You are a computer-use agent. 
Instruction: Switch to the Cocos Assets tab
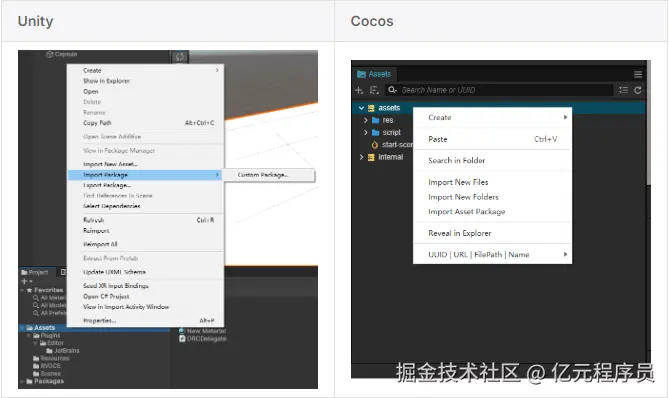(x=374, y=74)
